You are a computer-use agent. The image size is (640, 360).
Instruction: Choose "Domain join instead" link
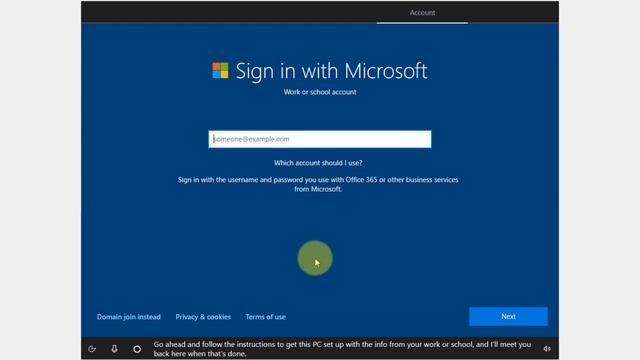point(129,317)
